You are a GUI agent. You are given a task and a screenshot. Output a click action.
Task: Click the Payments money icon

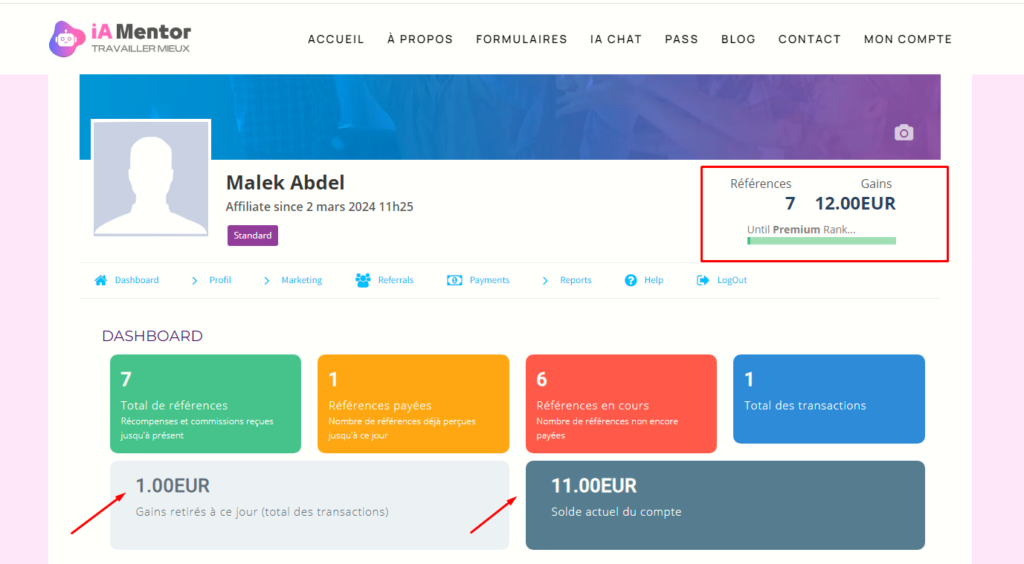(x=455, y=280)
